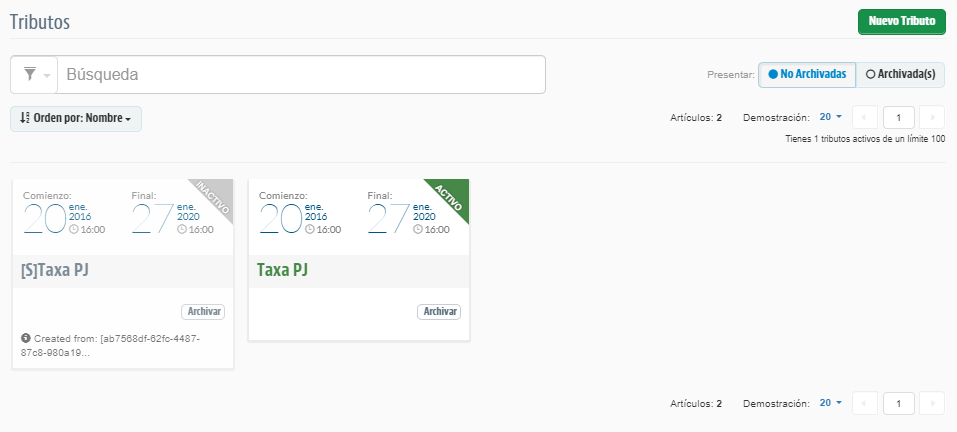Click the info icon beside 'Created from'

coord(25,338)
